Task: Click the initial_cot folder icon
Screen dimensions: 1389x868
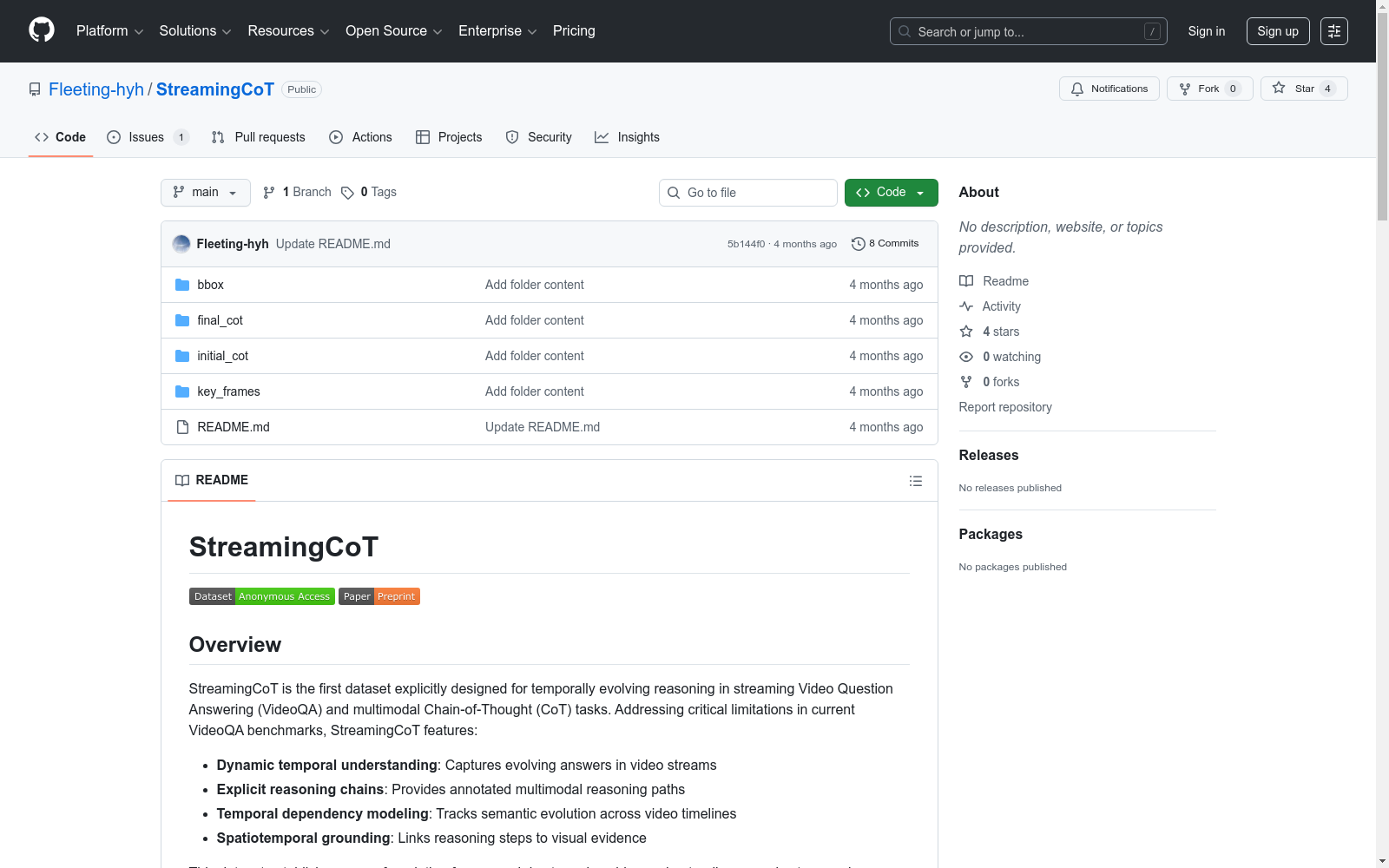Action: point(182,356)
